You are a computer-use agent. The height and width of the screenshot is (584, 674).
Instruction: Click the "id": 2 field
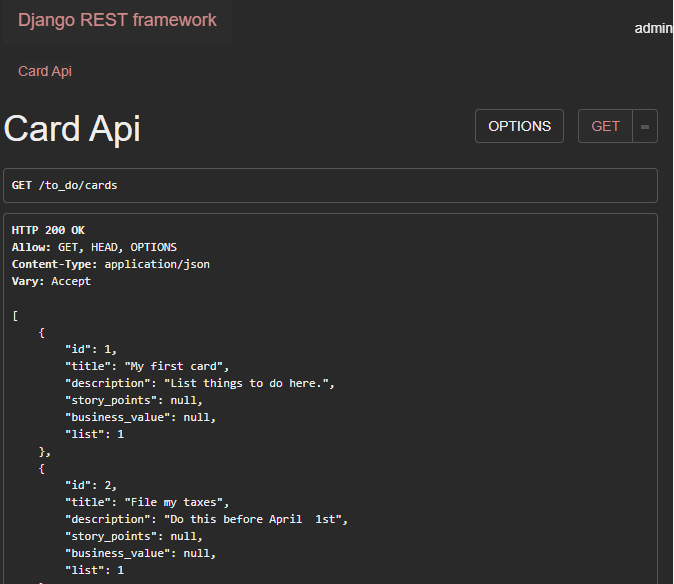pos(91,486)
